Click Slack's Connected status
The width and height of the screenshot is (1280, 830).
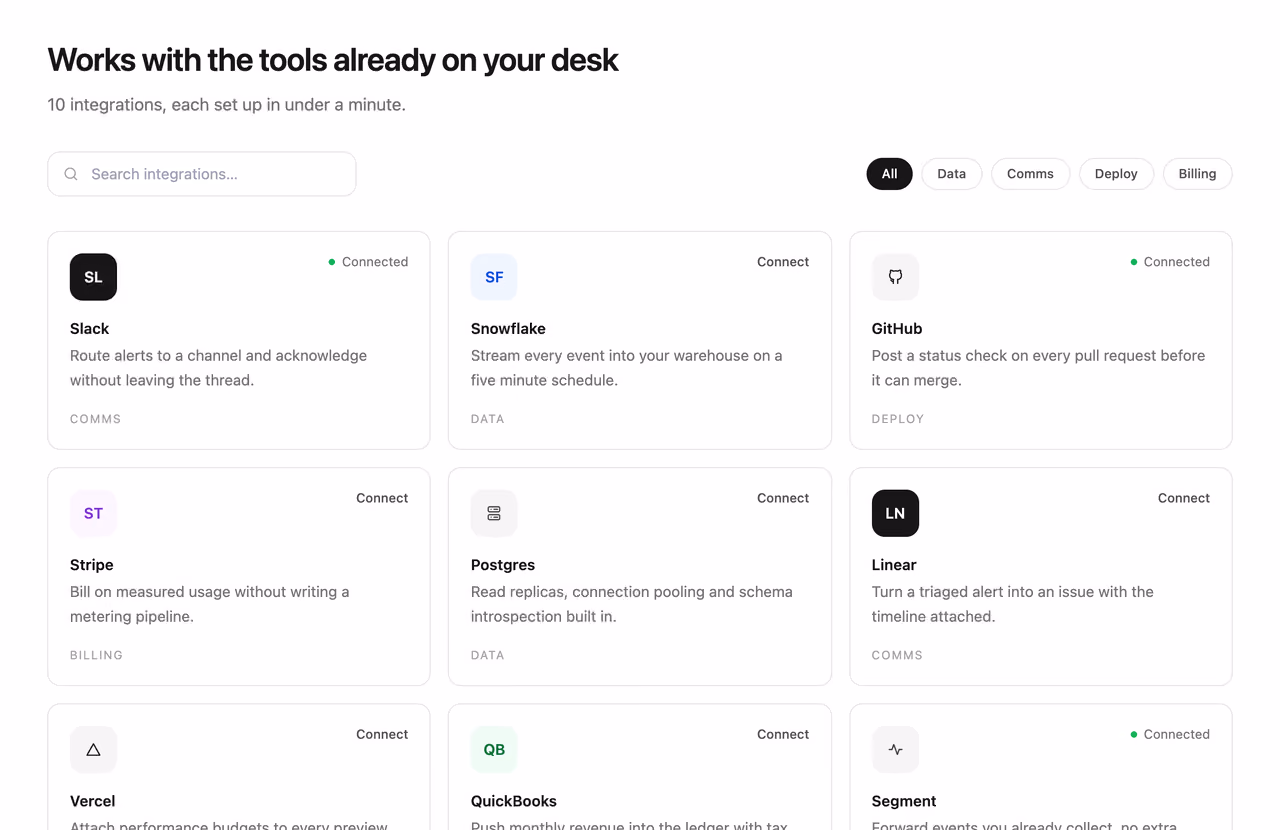pyautogui.click(x=368, y=262)
